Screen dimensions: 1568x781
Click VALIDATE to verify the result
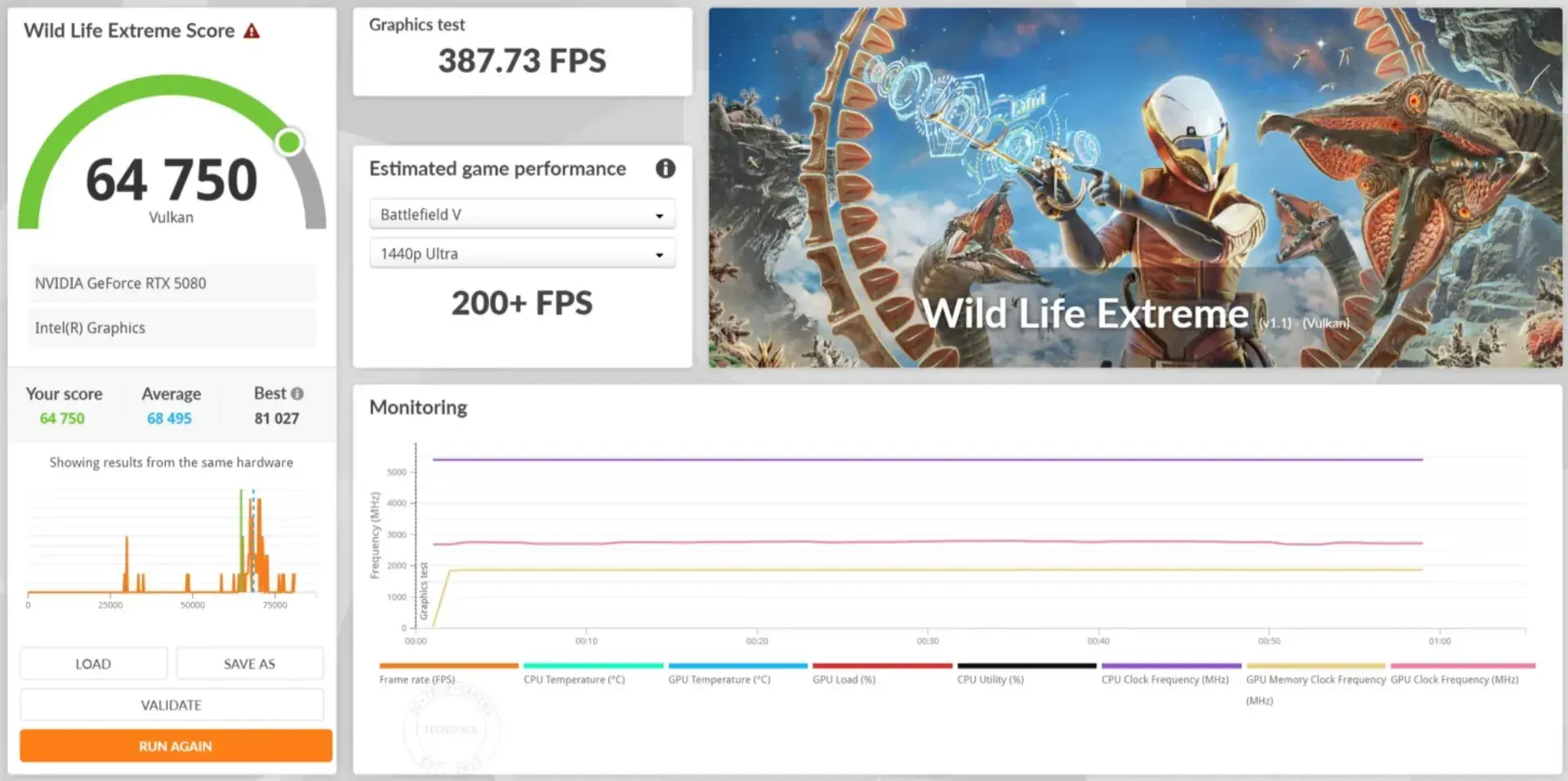pyautogui.click(x=171, y=705)
